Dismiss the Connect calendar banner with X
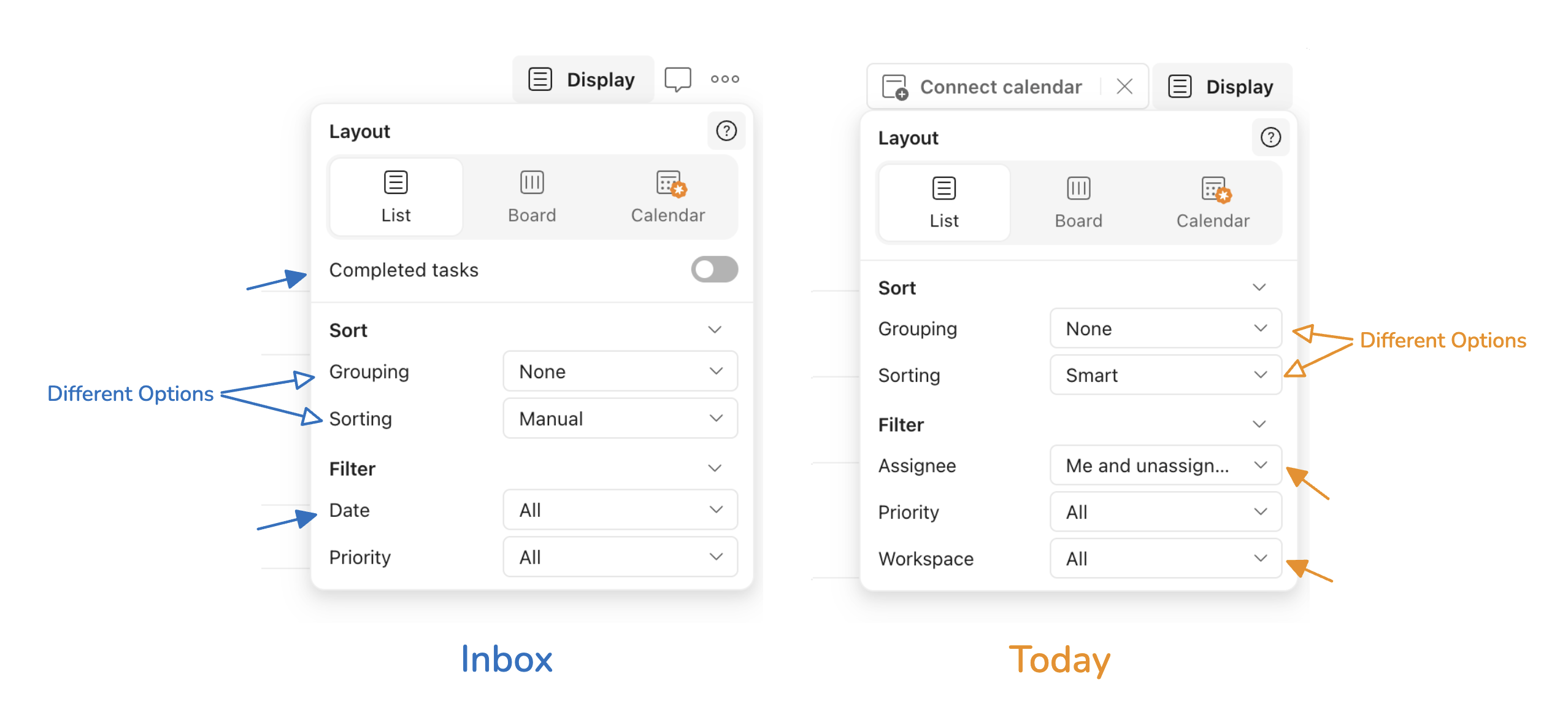Image resolution: width=1568 pixels, height=717 pixels. tap(1124, 87)
